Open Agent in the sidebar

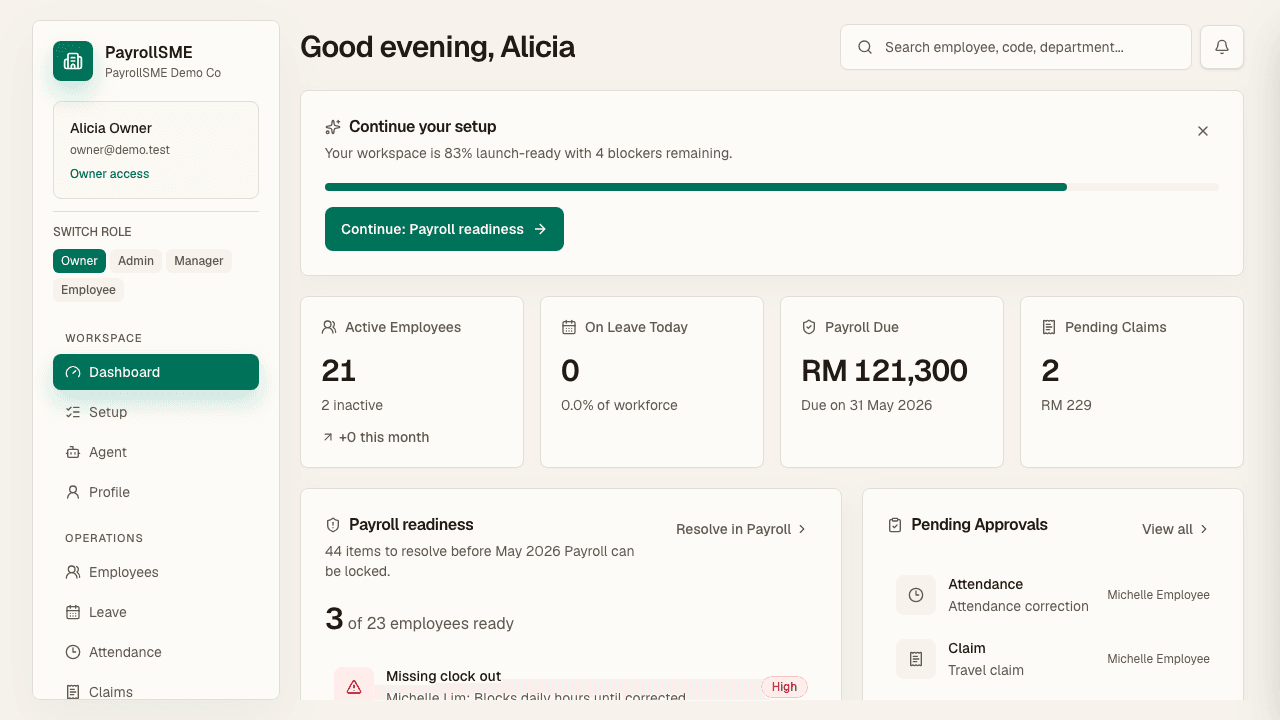156,452
